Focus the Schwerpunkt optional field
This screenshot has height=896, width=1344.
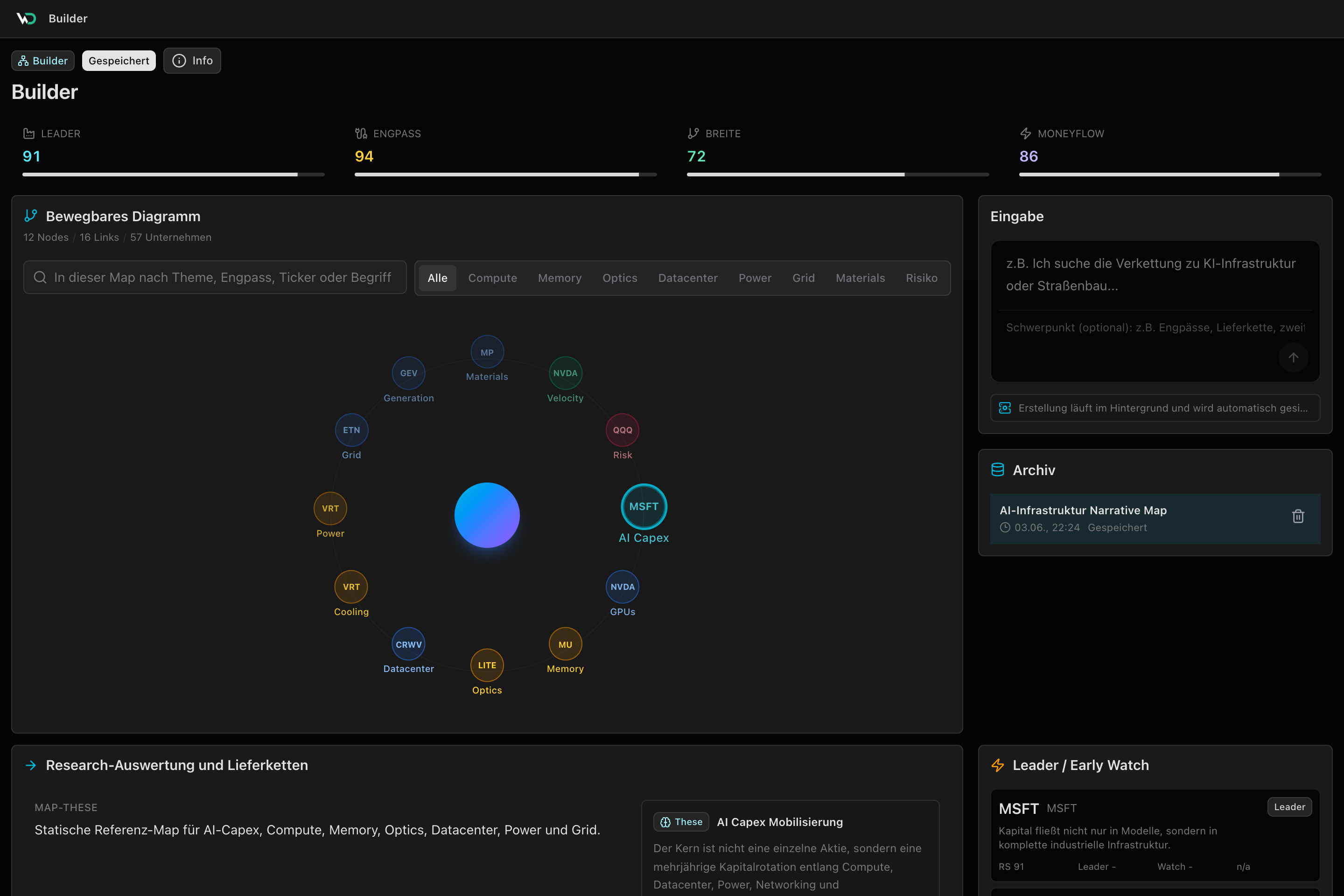point(1155,328)
